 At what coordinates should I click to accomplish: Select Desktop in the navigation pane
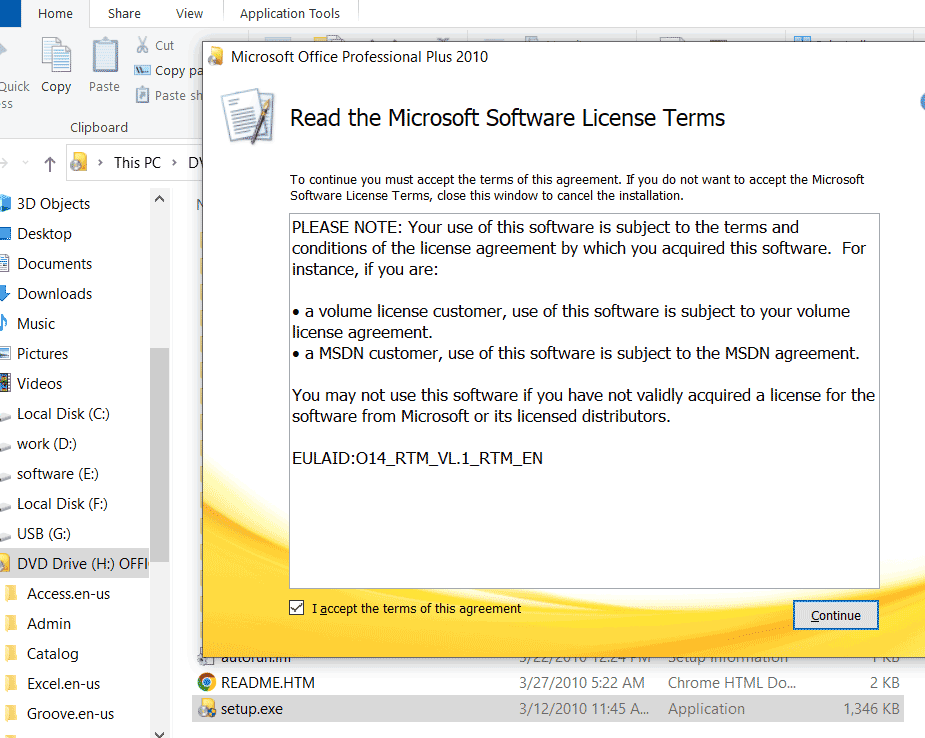coord(44,234)
